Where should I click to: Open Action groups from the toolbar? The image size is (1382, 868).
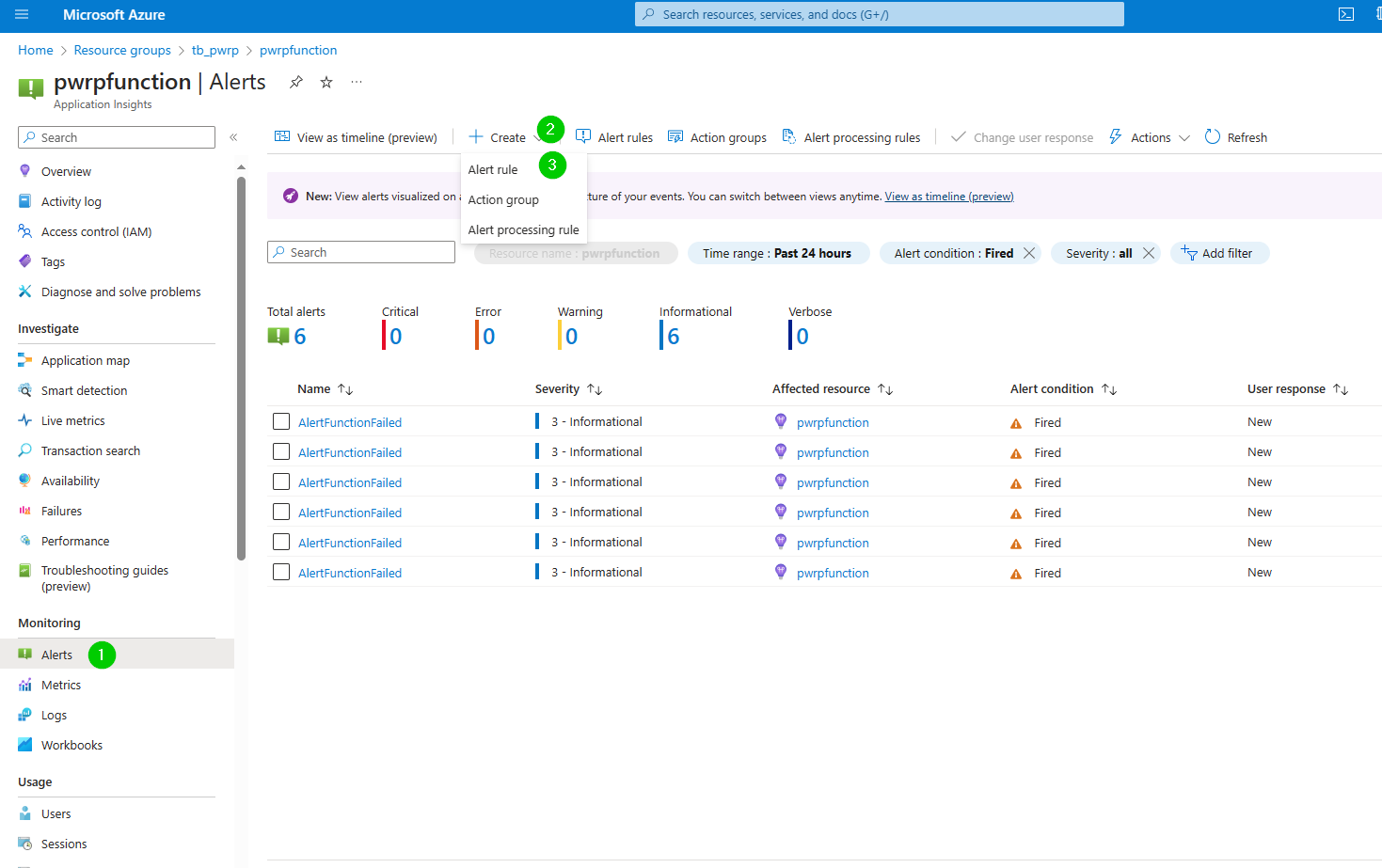click(x=717, y=137)
